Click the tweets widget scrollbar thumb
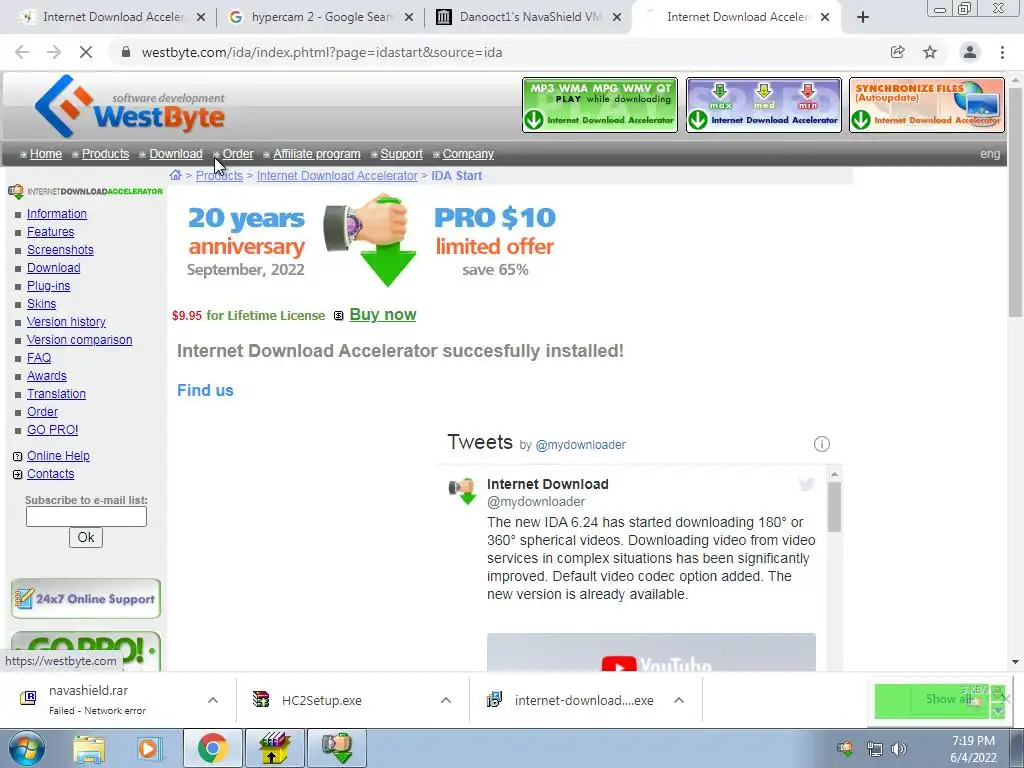 (x=834, y=507)
